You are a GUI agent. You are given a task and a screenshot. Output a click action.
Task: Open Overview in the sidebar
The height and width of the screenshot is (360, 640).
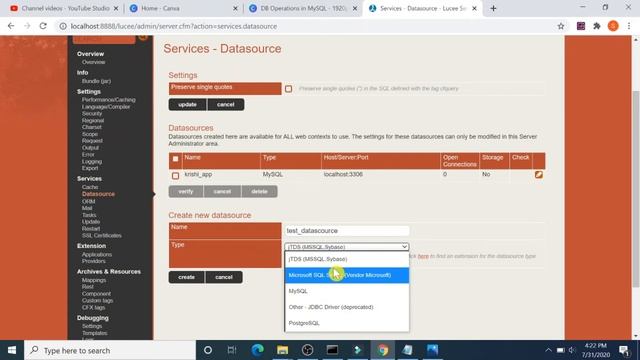(x=93, y=62)
